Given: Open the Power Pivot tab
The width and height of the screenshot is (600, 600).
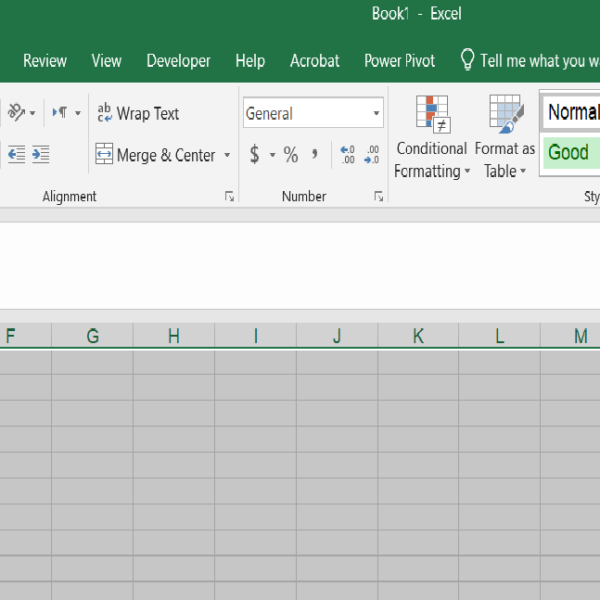Looking at the screenshot, I should [399, 60].
